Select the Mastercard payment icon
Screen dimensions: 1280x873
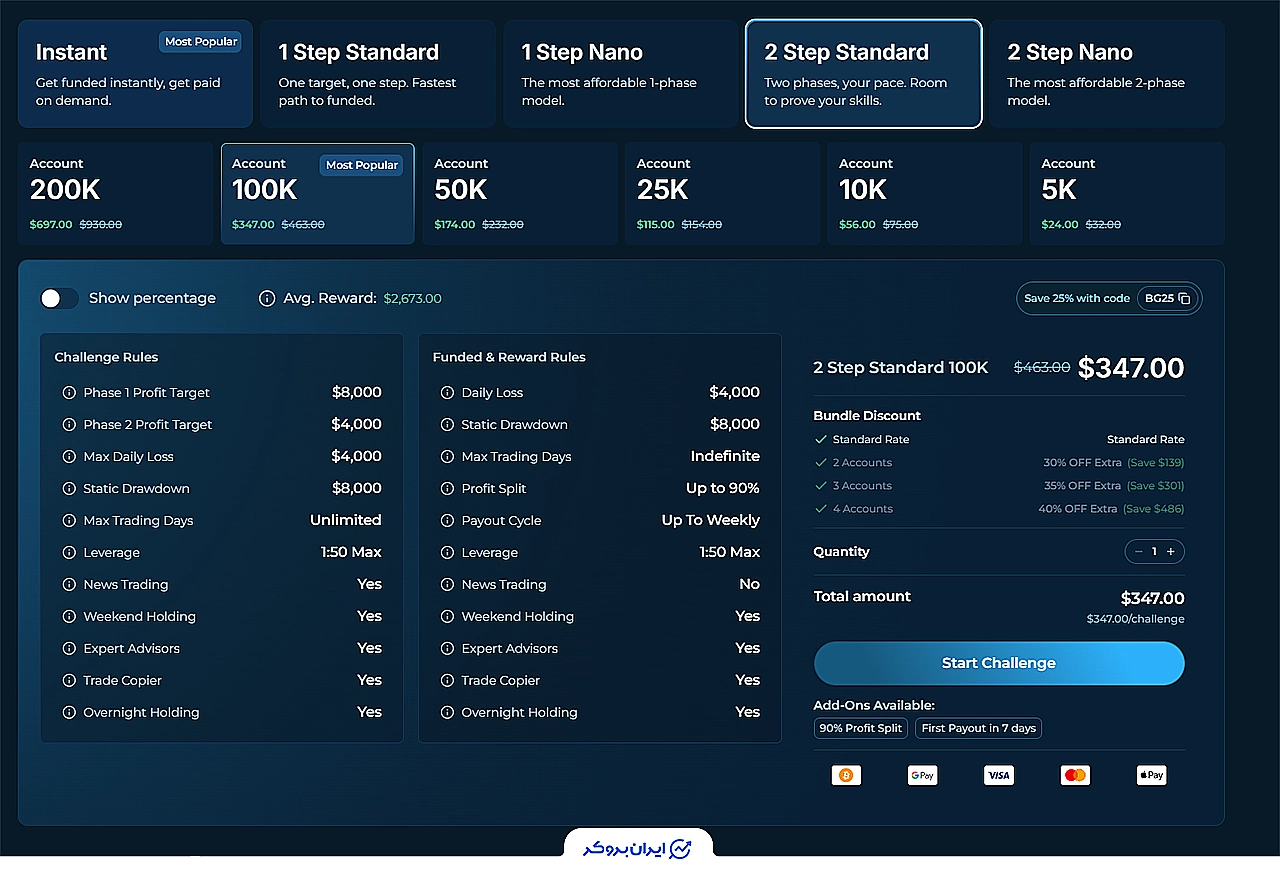[1075, 775]
